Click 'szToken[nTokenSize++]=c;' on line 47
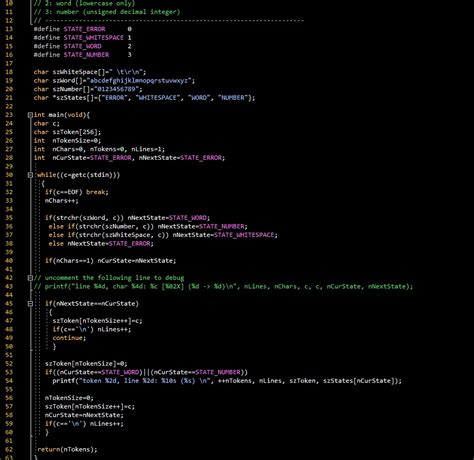Screen dimensions: 474x460 tap(97, 321)
